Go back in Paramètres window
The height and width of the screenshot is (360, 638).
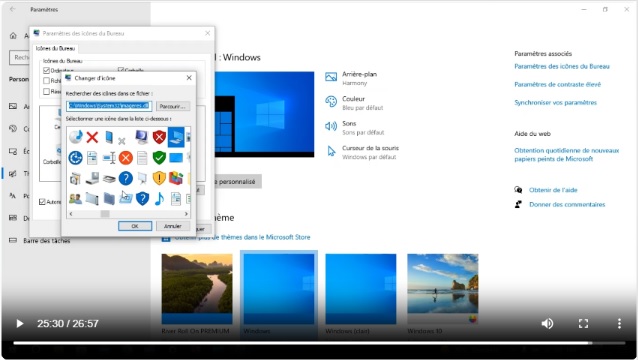click(x=13, y=9)
